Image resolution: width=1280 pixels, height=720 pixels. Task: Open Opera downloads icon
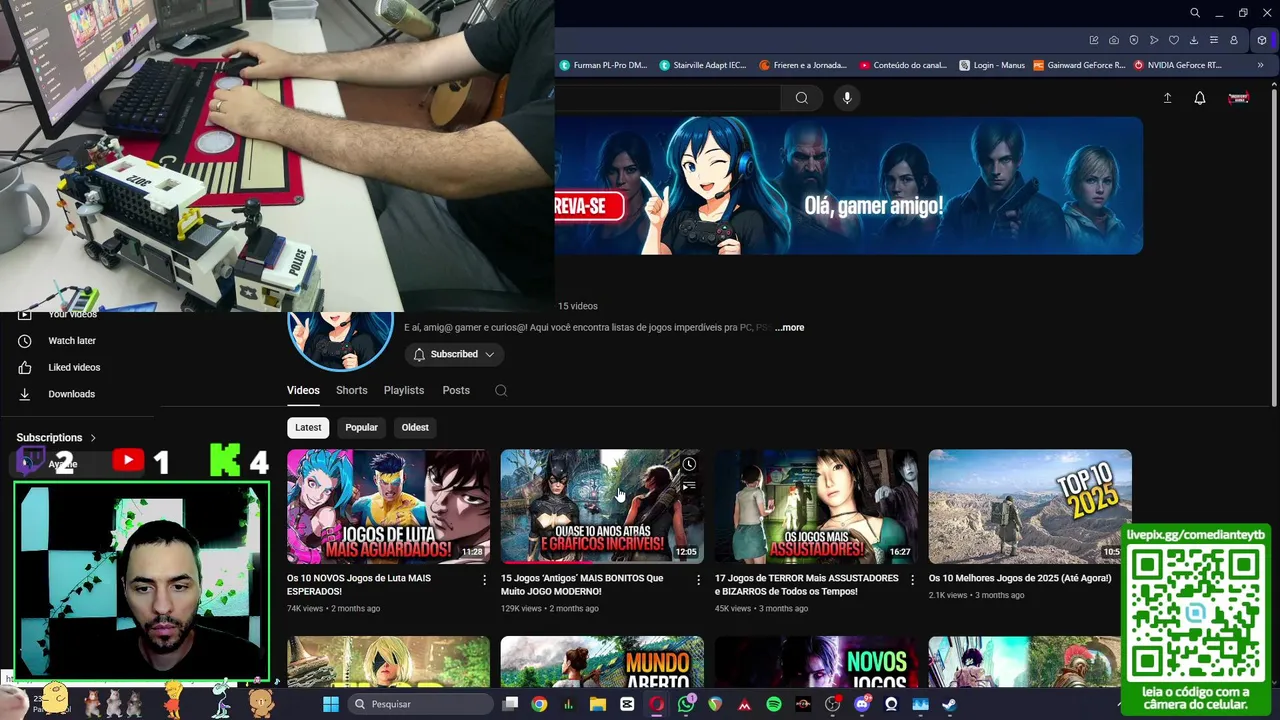pos(1194,40)
